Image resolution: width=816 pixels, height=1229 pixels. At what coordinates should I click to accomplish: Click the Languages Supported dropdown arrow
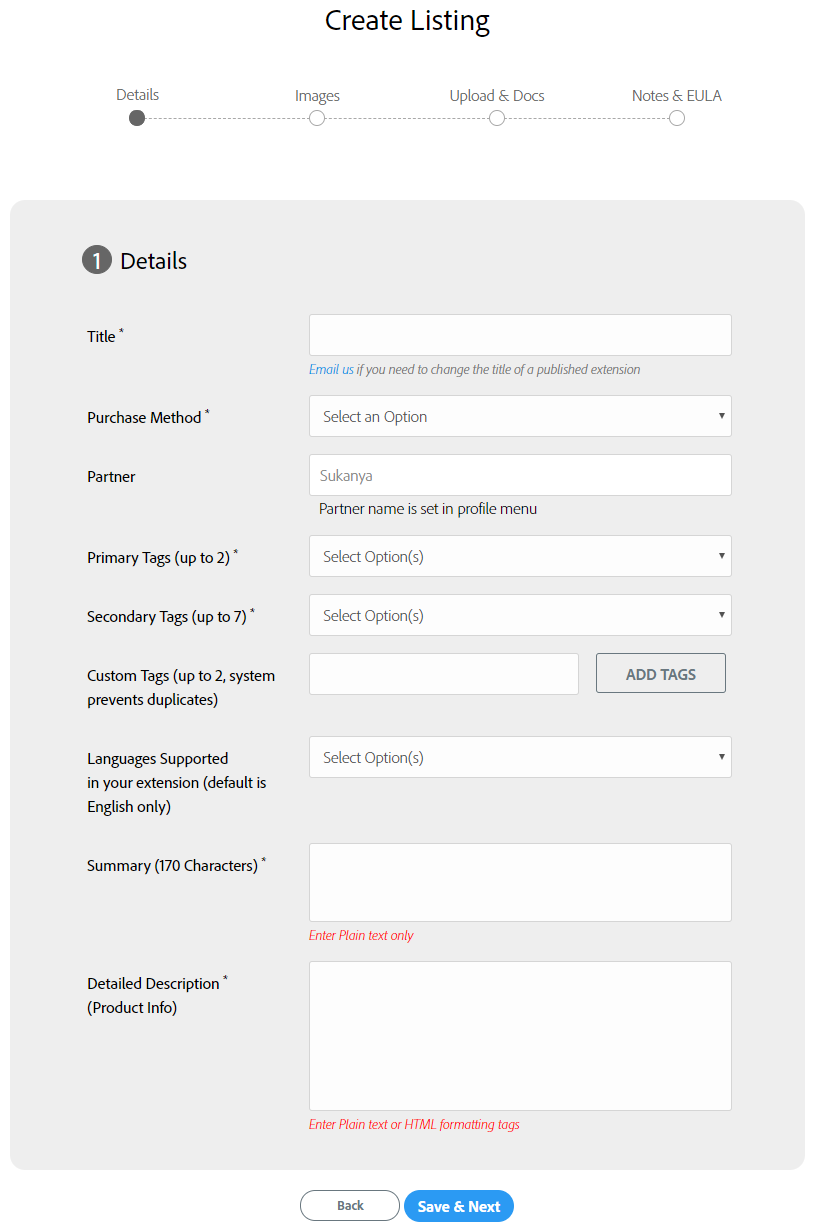[x=722, y=757]
